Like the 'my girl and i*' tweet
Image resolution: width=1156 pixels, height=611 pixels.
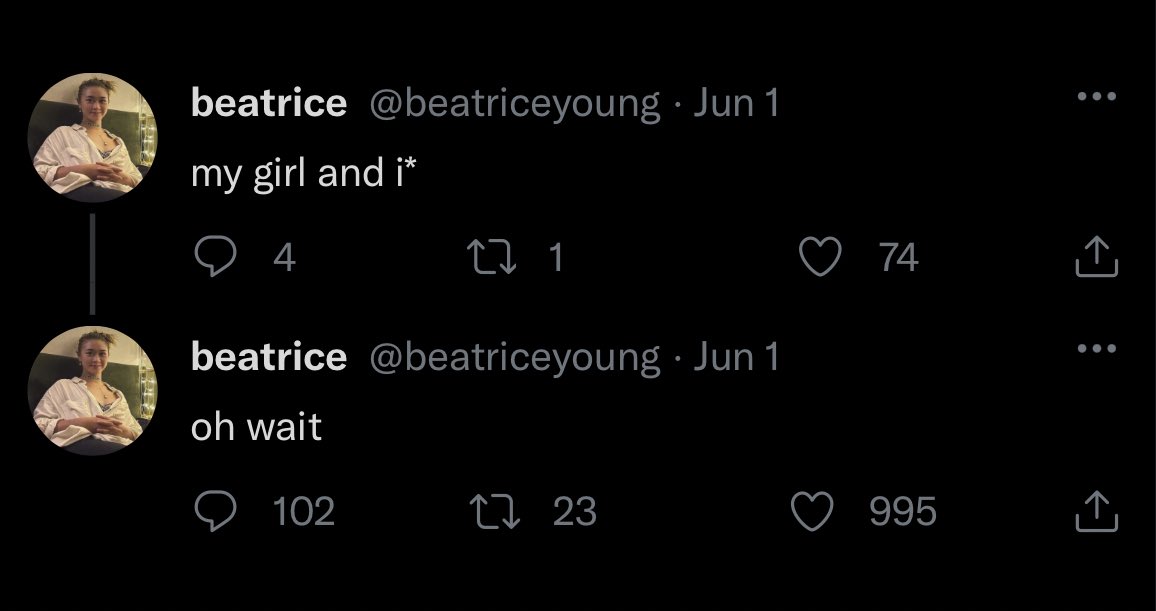(821, 258)
